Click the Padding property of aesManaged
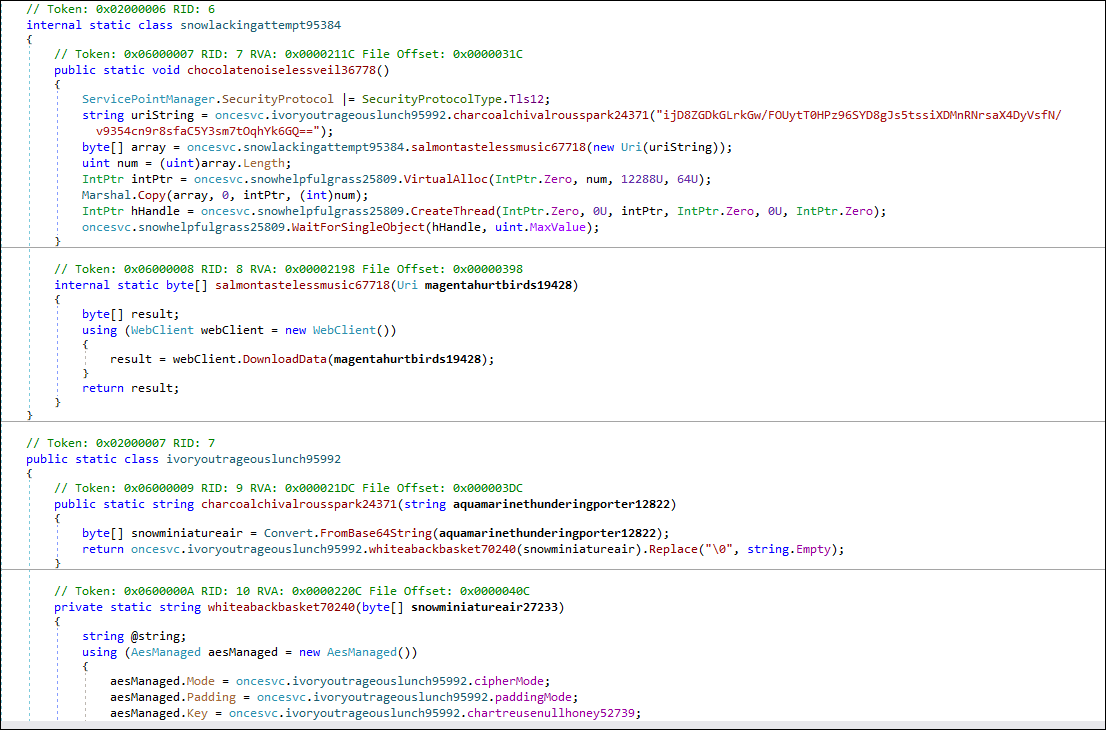 [x=212, y=698]
